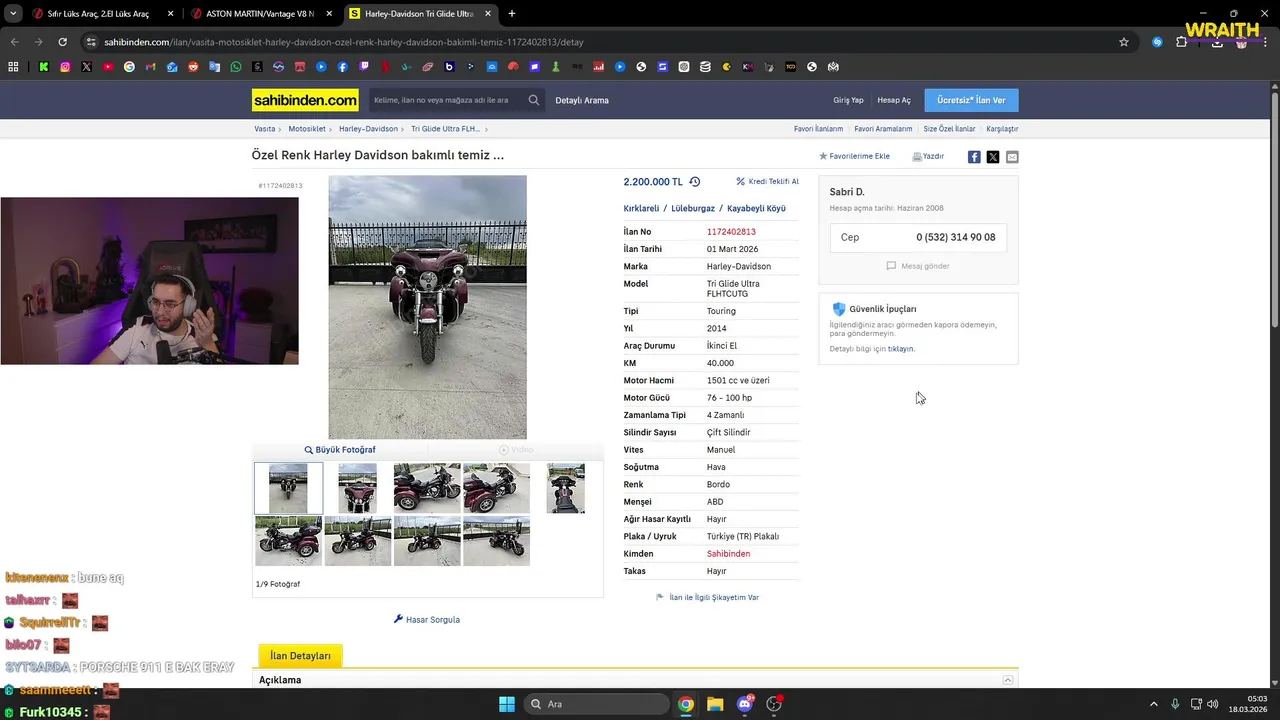Bookmark this page with the star icon

pyautogui.click(x=1124, y=42)
